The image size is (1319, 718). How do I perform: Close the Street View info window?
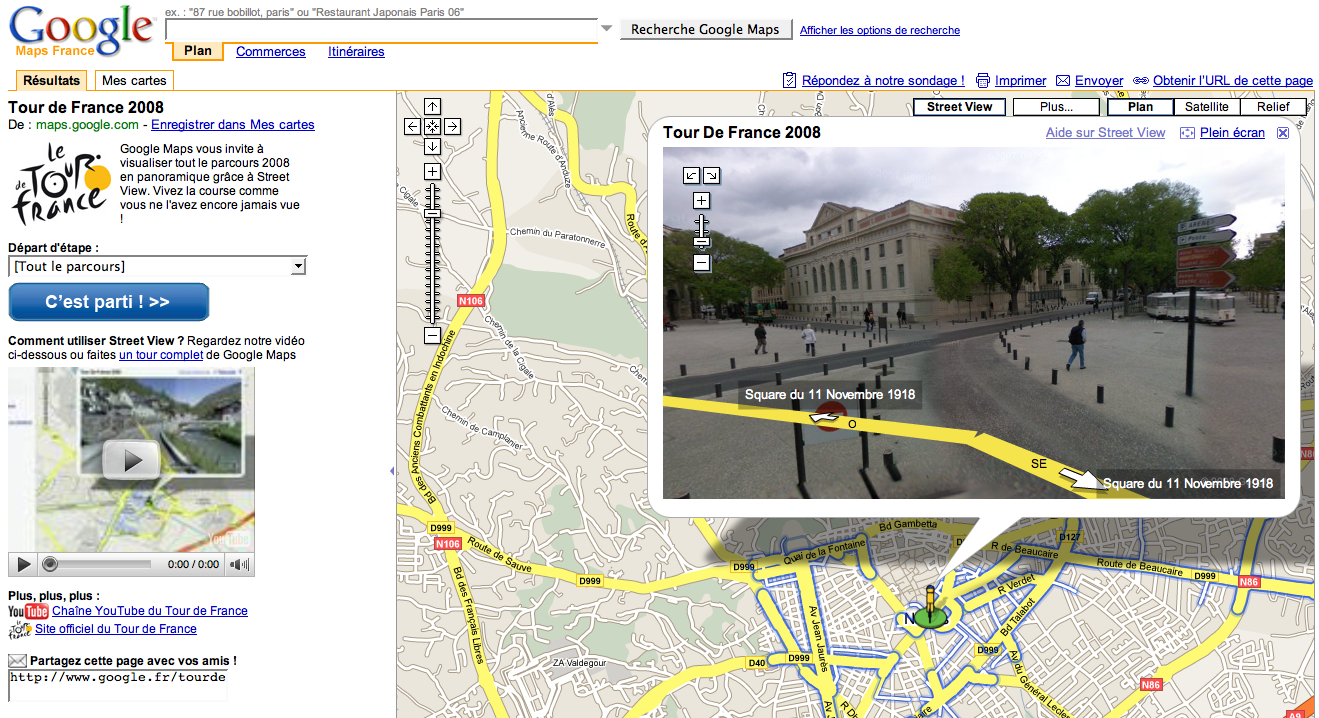coord(1283,133)
